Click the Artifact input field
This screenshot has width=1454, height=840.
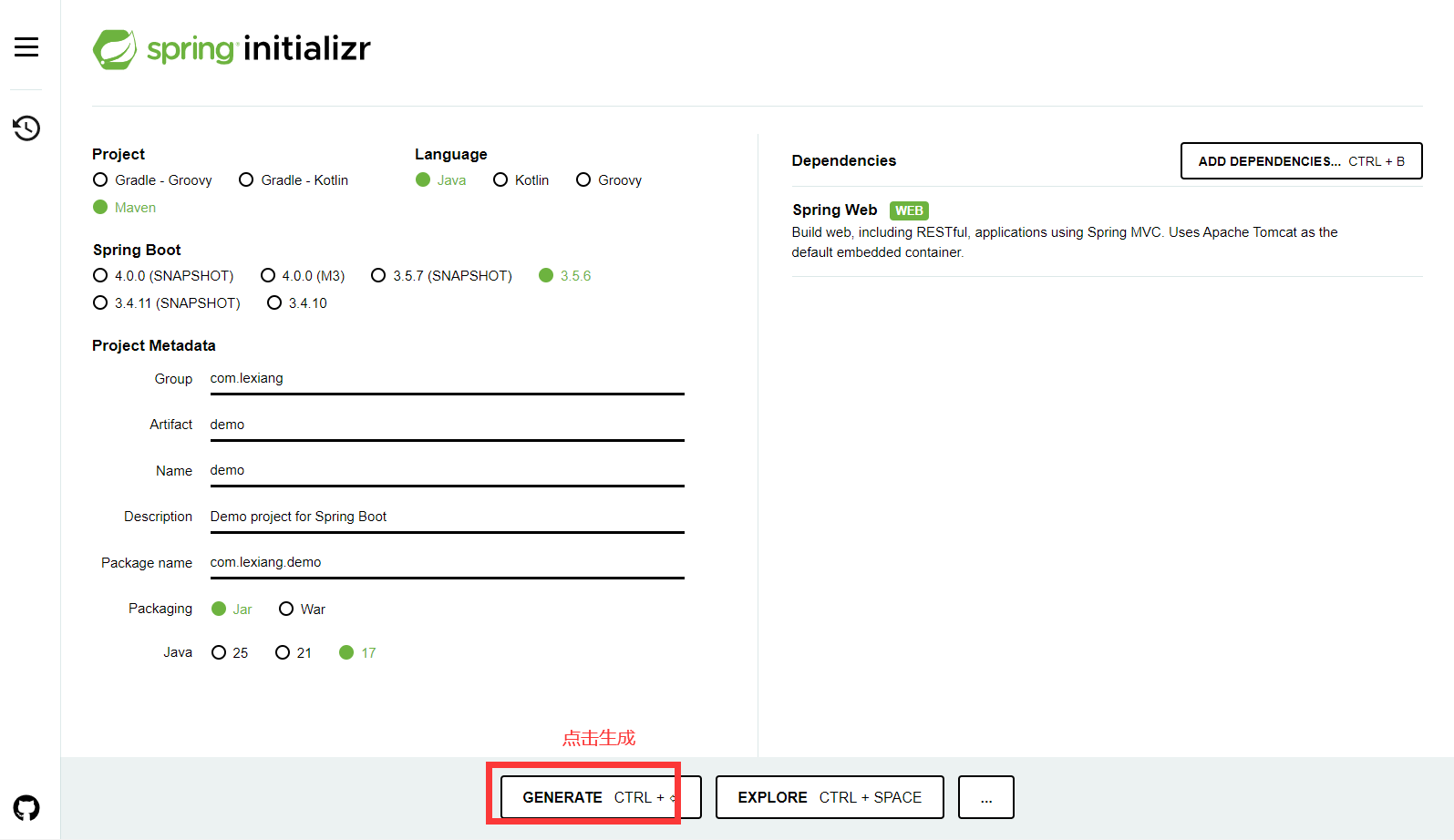(x=448, y=425)
